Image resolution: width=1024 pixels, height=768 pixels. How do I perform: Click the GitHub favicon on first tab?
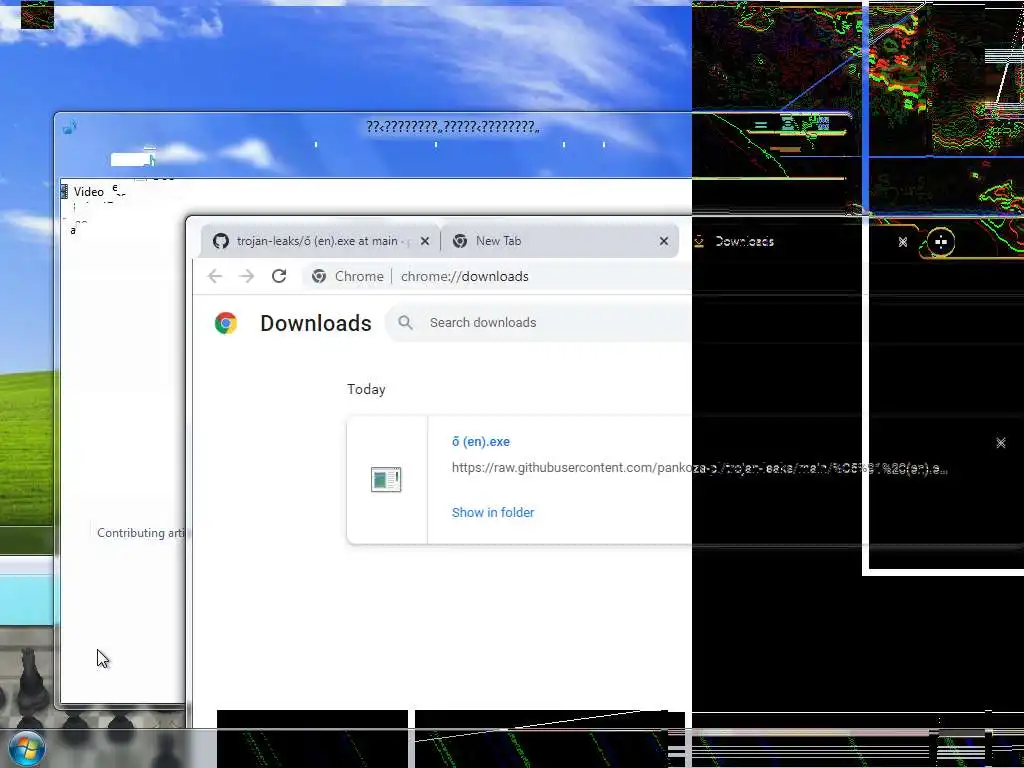pos(221,241)
